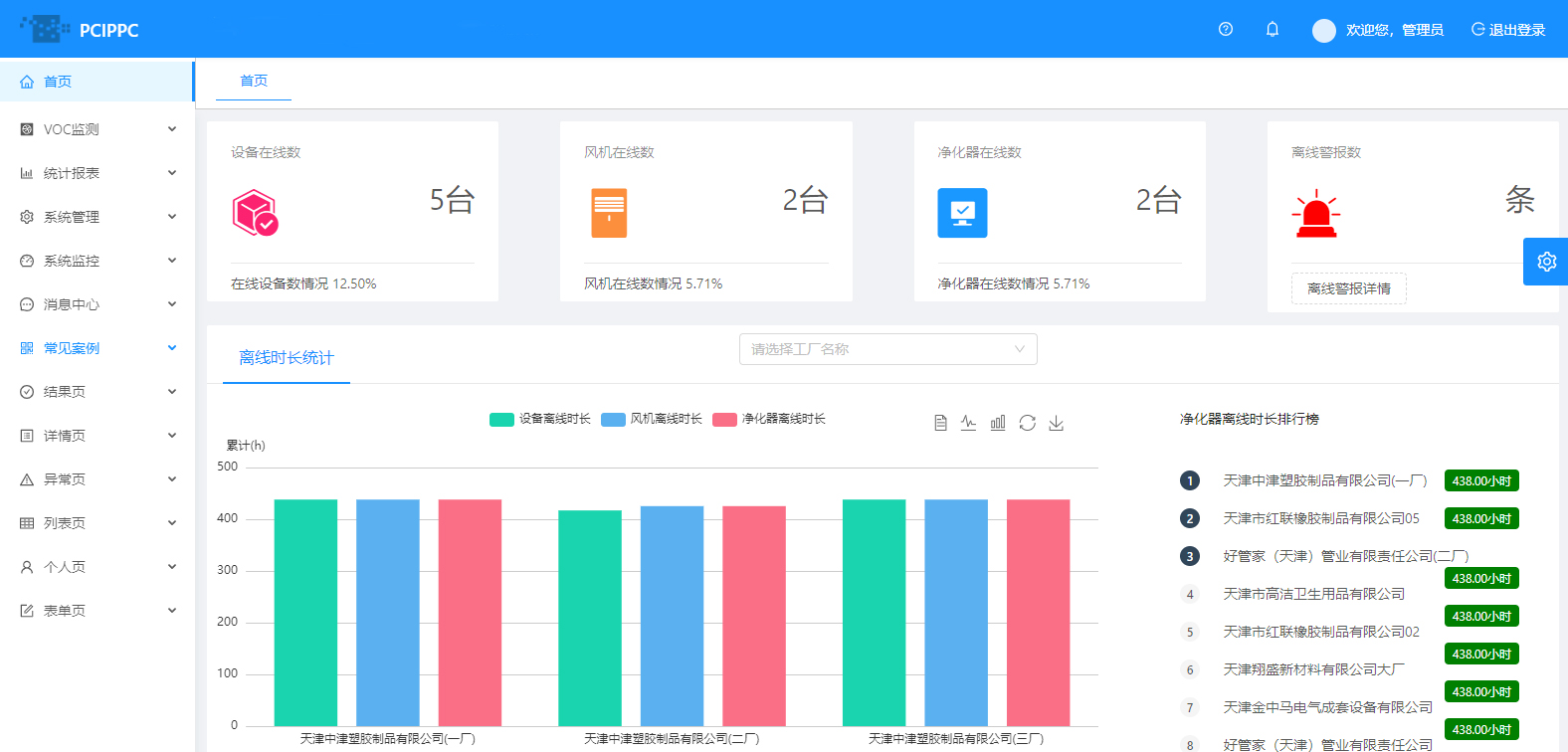Open the notification bell

tap(1272, 30)
